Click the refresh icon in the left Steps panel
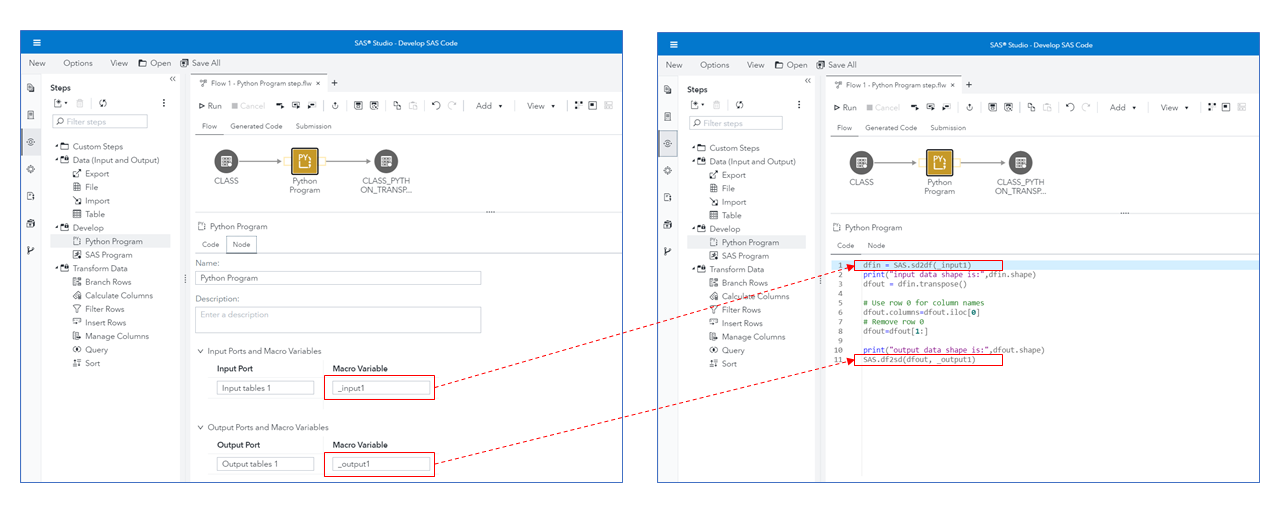Screen dimensions: 1276x510 tap(103, 103)
